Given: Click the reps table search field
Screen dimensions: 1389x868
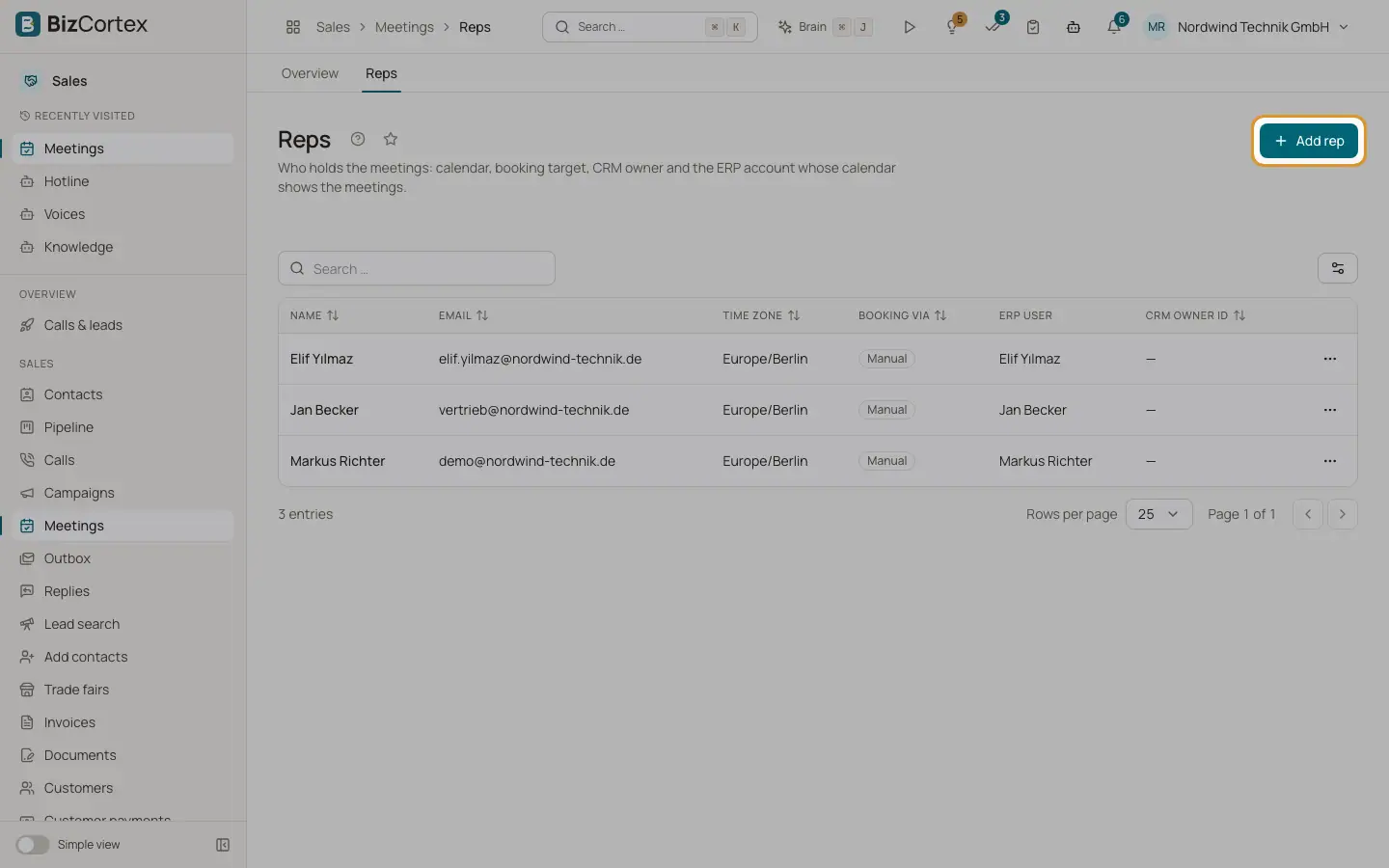Looking at the screenshot, I should 417,268.
